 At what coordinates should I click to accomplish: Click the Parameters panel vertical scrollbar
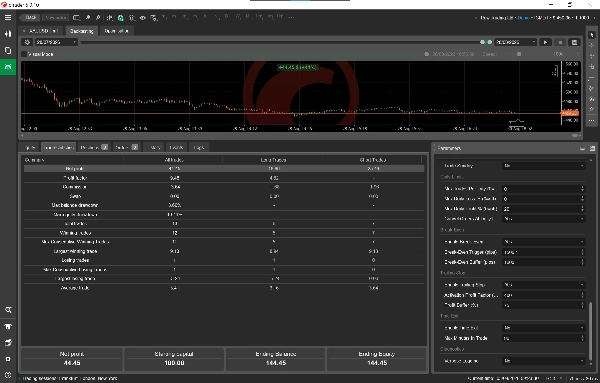click(x=591, y=331)
